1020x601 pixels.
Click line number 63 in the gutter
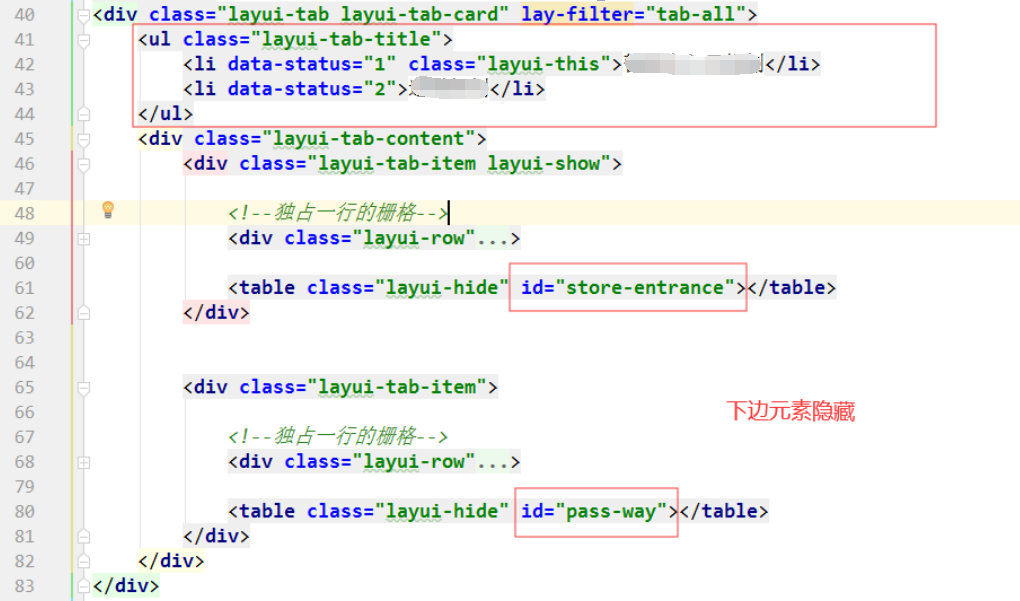(25, 338)
